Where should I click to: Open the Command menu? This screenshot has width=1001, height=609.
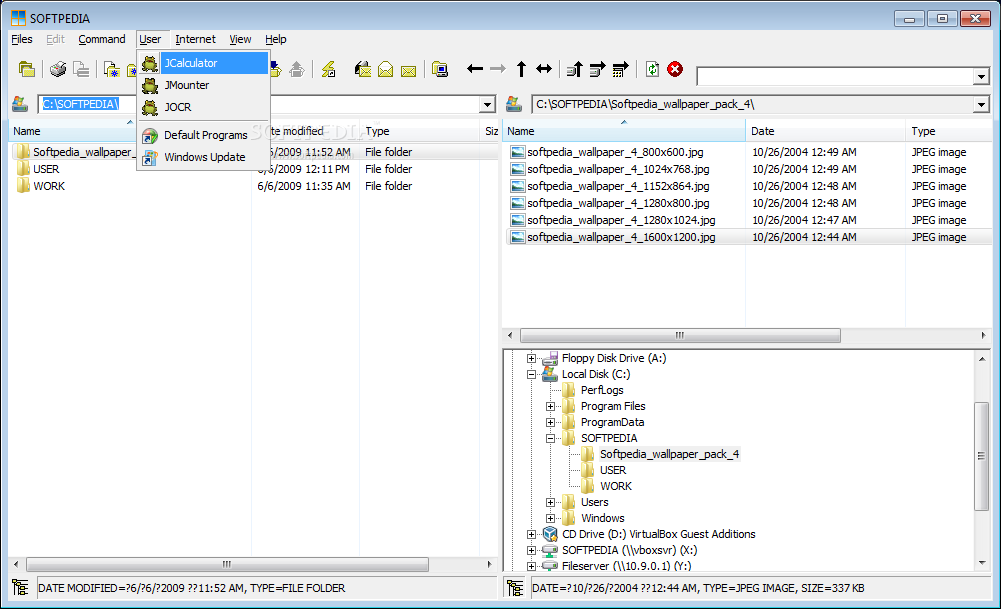point(102,39)
